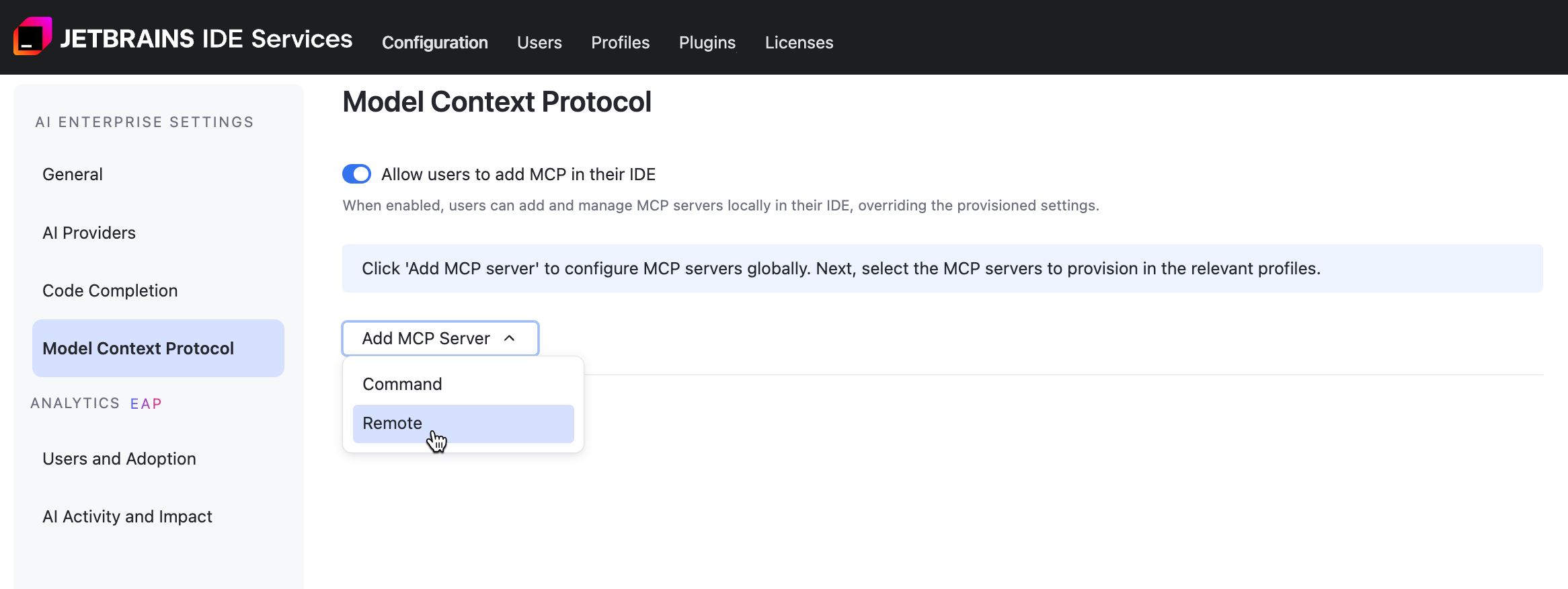Navigate to the Licenses tab
The width and height of the screenshot is (1568, 589).
pyautogui.click(x=799, y=42)
